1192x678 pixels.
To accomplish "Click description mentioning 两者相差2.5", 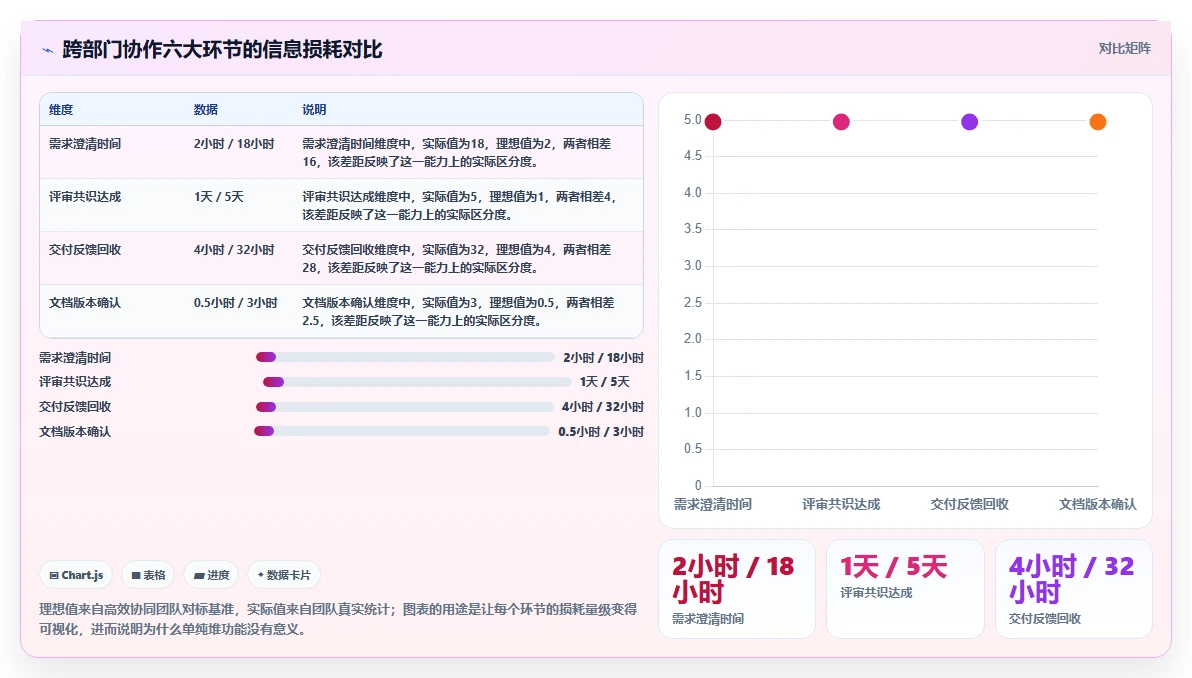I will point(458,312).
